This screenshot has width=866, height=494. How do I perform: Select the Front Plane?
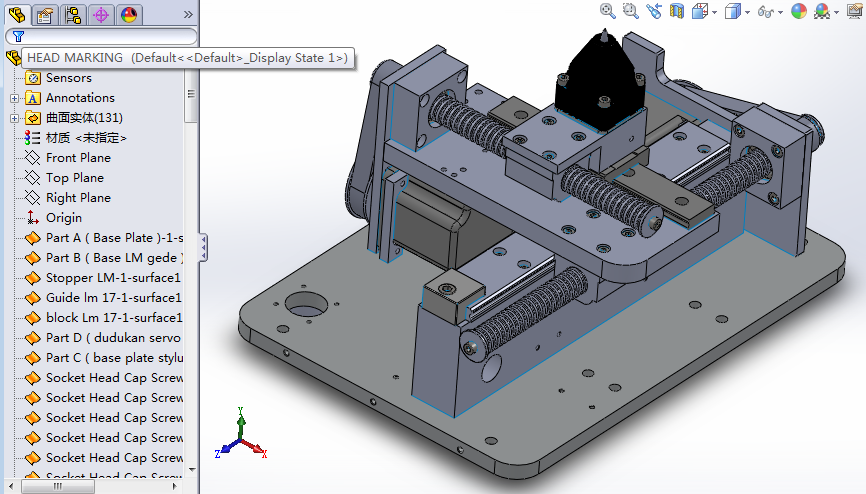[68, 158]
